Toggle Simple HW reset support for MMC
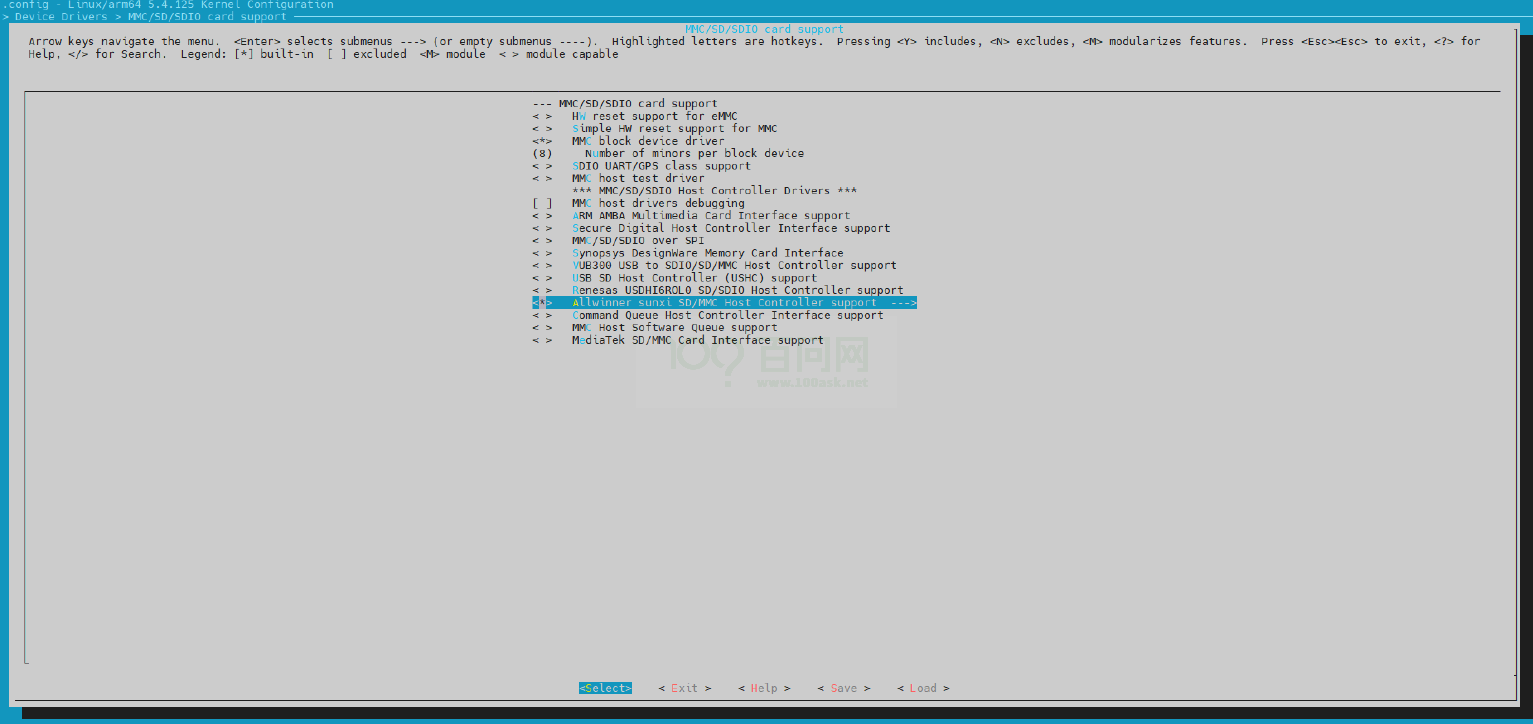The width and height of the screenshot is (1533, 724). click(655, 128)
